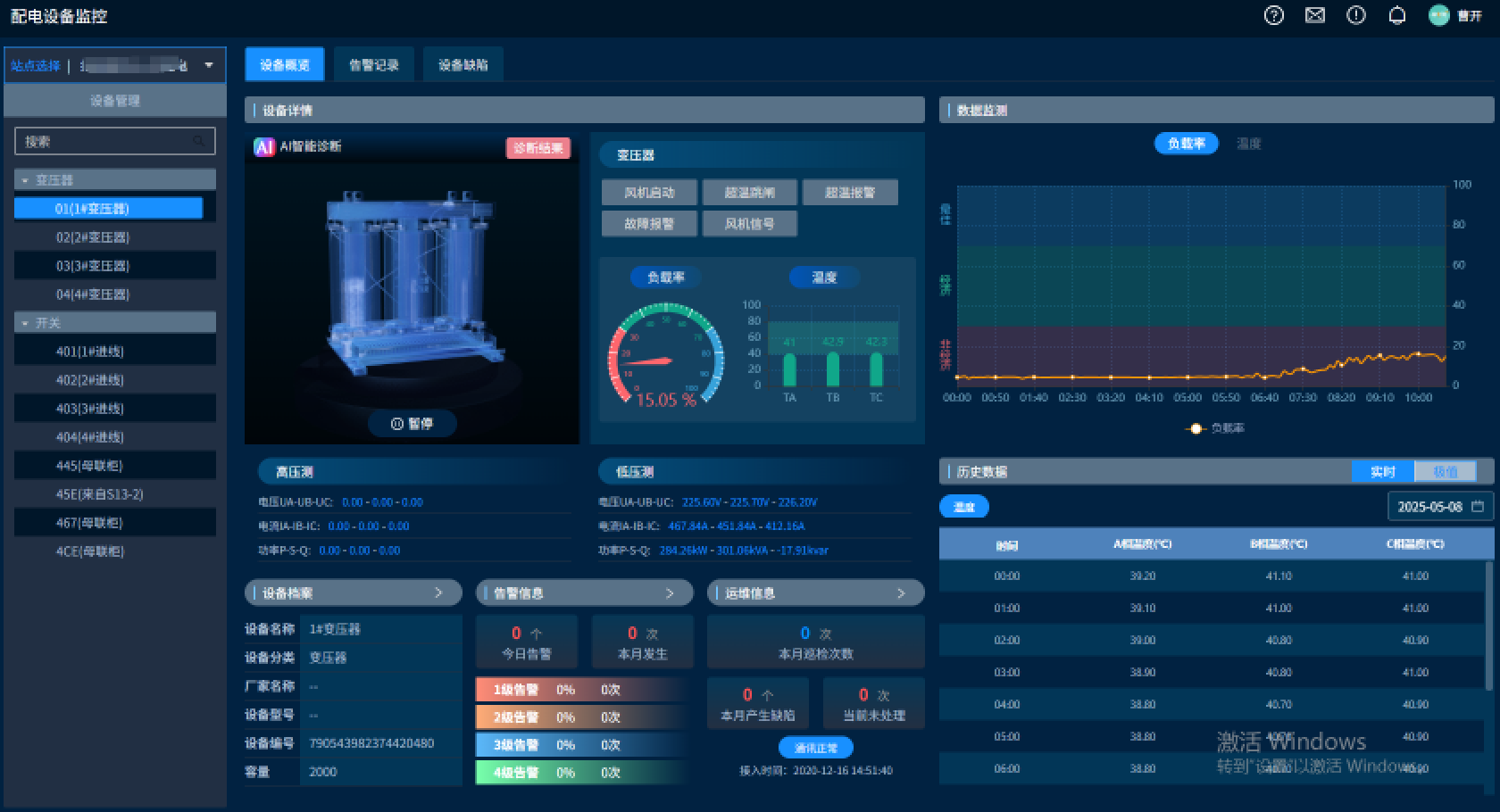Click the exclamation alert icon
The height and width of the screenshot is (812, 1500).
tap(1355, 15)
